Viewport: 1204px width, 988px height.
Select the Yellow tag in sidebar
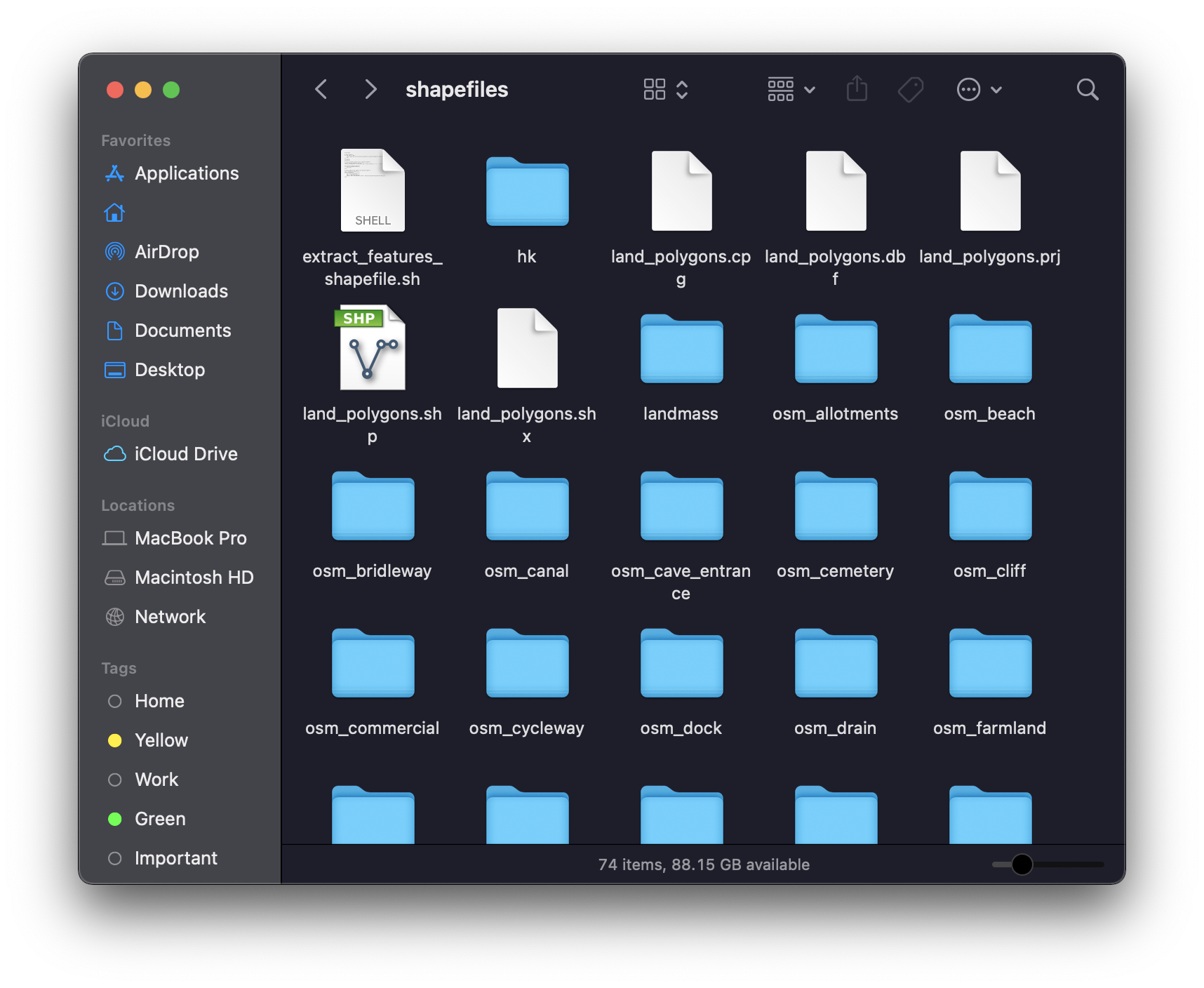(161, 740)
